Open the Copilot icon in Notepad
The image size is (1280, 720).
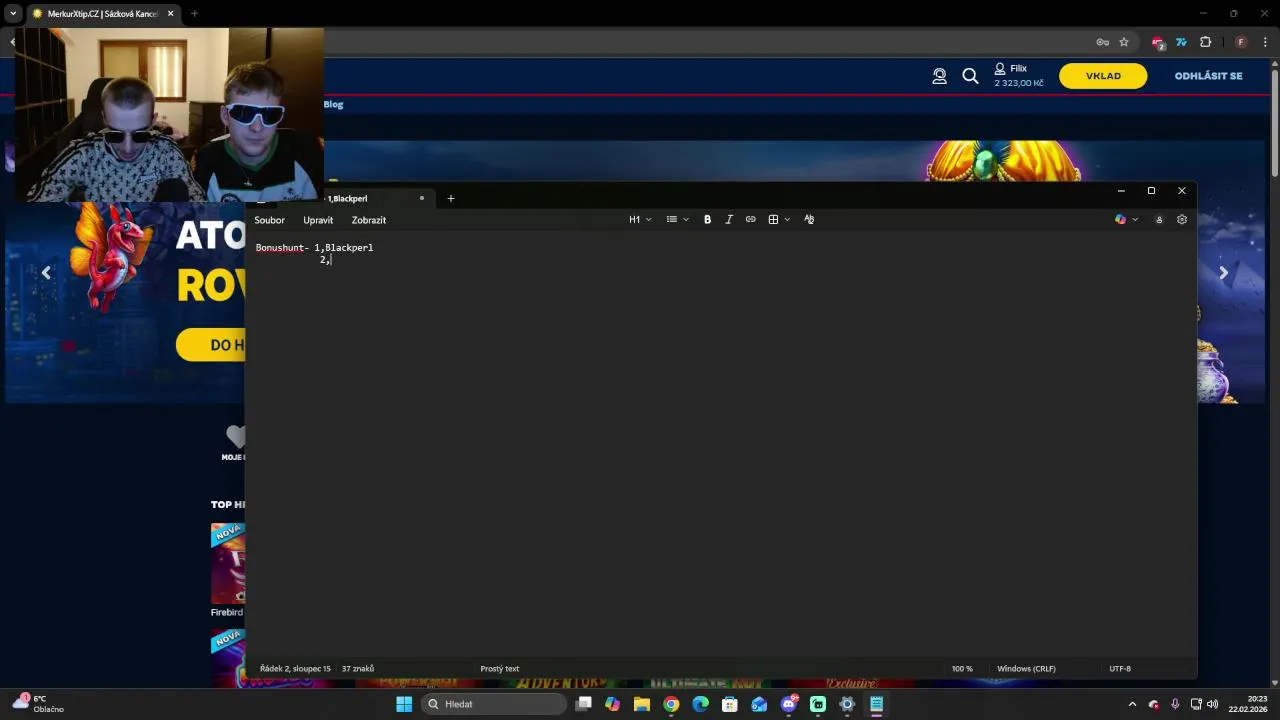[1120, 219]
